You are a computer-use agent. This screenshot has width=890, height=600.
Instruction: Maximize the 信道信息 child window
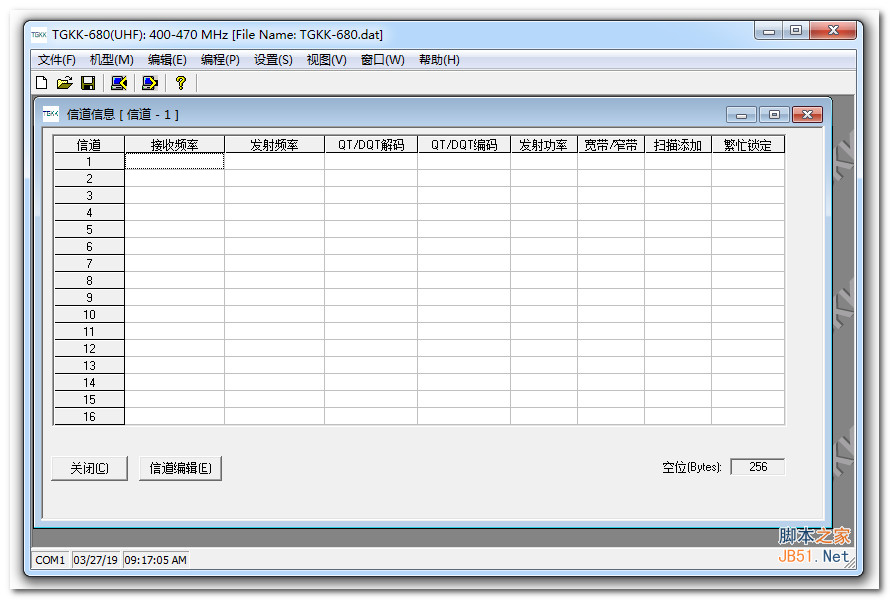774,115
